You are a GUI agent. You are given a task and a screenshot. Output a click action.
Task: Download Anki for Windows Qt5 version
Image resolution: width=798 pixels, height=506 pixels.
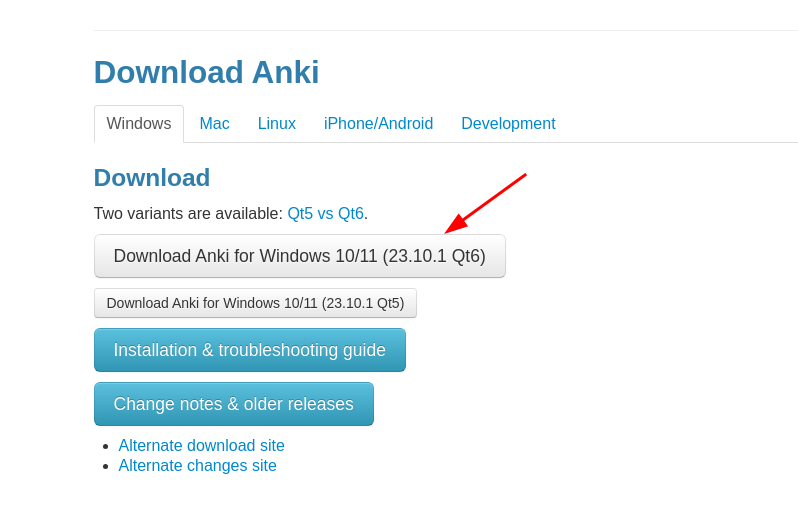255,303
